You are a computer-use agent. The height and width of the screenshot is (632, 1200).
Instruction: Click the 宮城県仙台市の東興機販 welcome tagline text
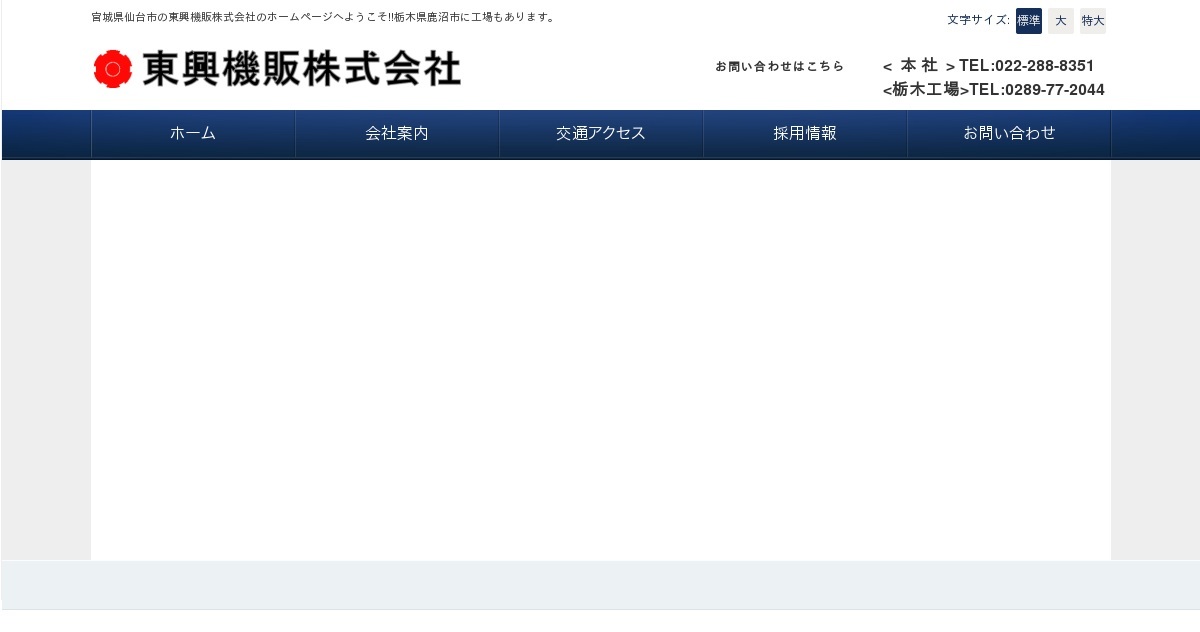[324, 17]
